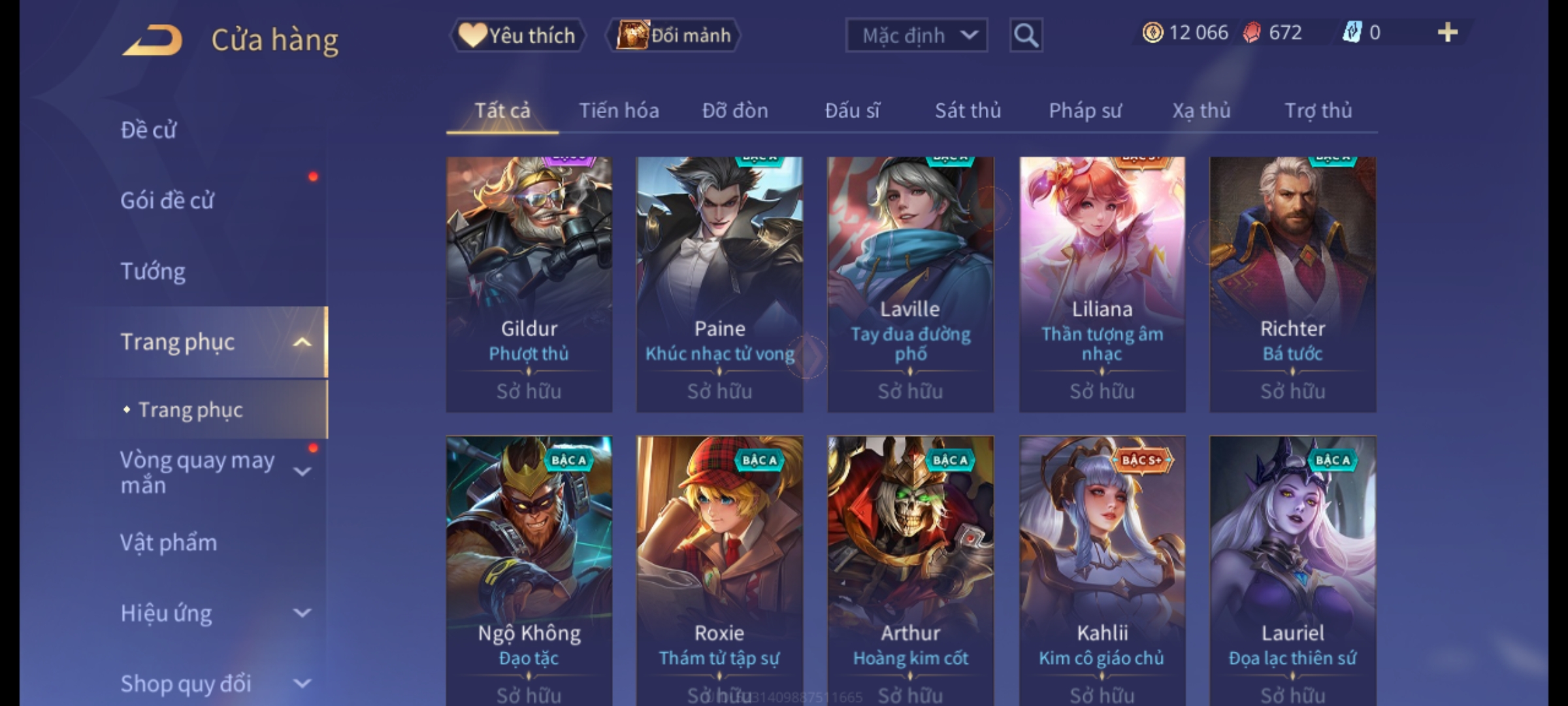
Task: Collapse the Trang phục sidebar section
Action: (301, 342)
